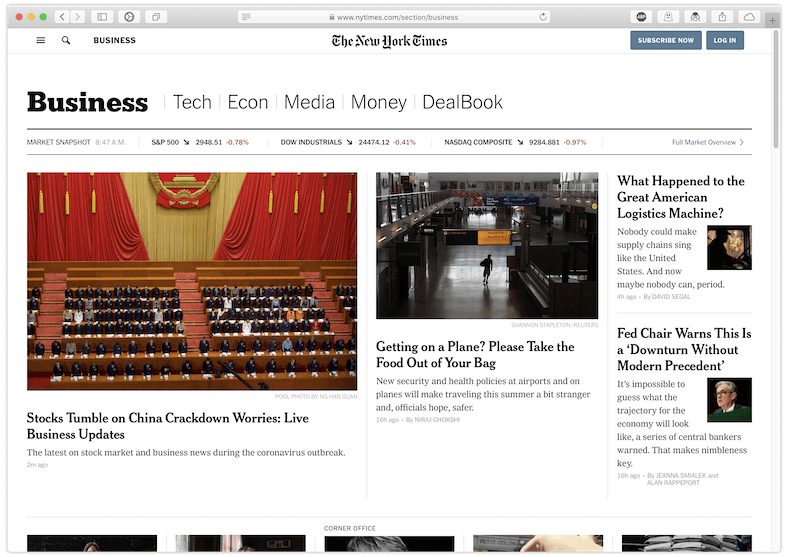Click author name Niraj Chokshi
This screenshot has height=557, width=788.
point(437,420)
